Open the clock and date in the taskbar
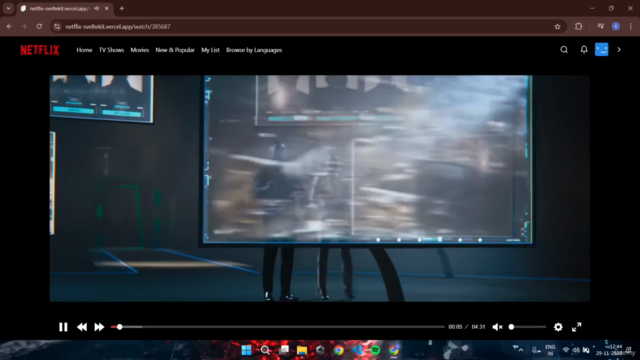The width and height of the screenshot is (640, 360). (609, 350)
